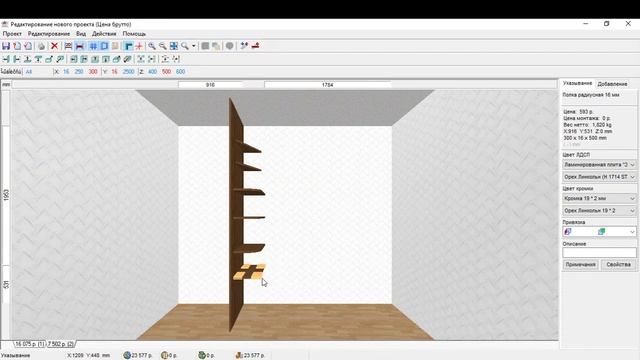640x360 pixels.
Task: Click the last status bar price icon (23 577 p.)
Action: click(239, 355)
